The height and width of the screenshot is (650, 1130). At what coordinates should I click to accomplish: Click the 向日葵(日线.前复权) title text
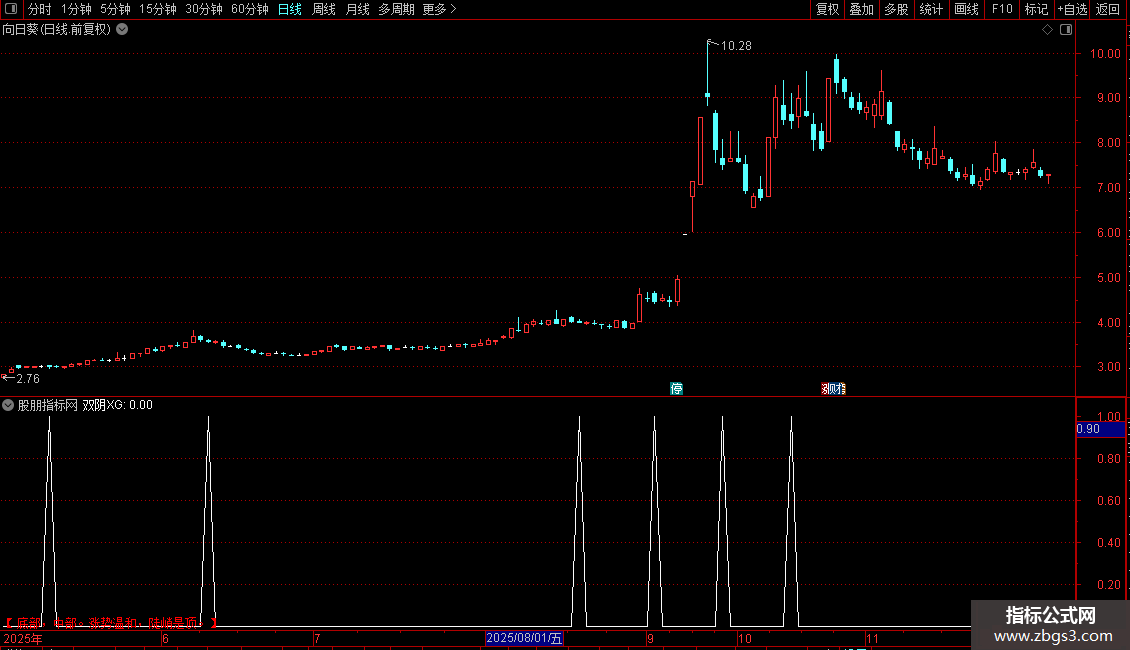tap(57, 30)
